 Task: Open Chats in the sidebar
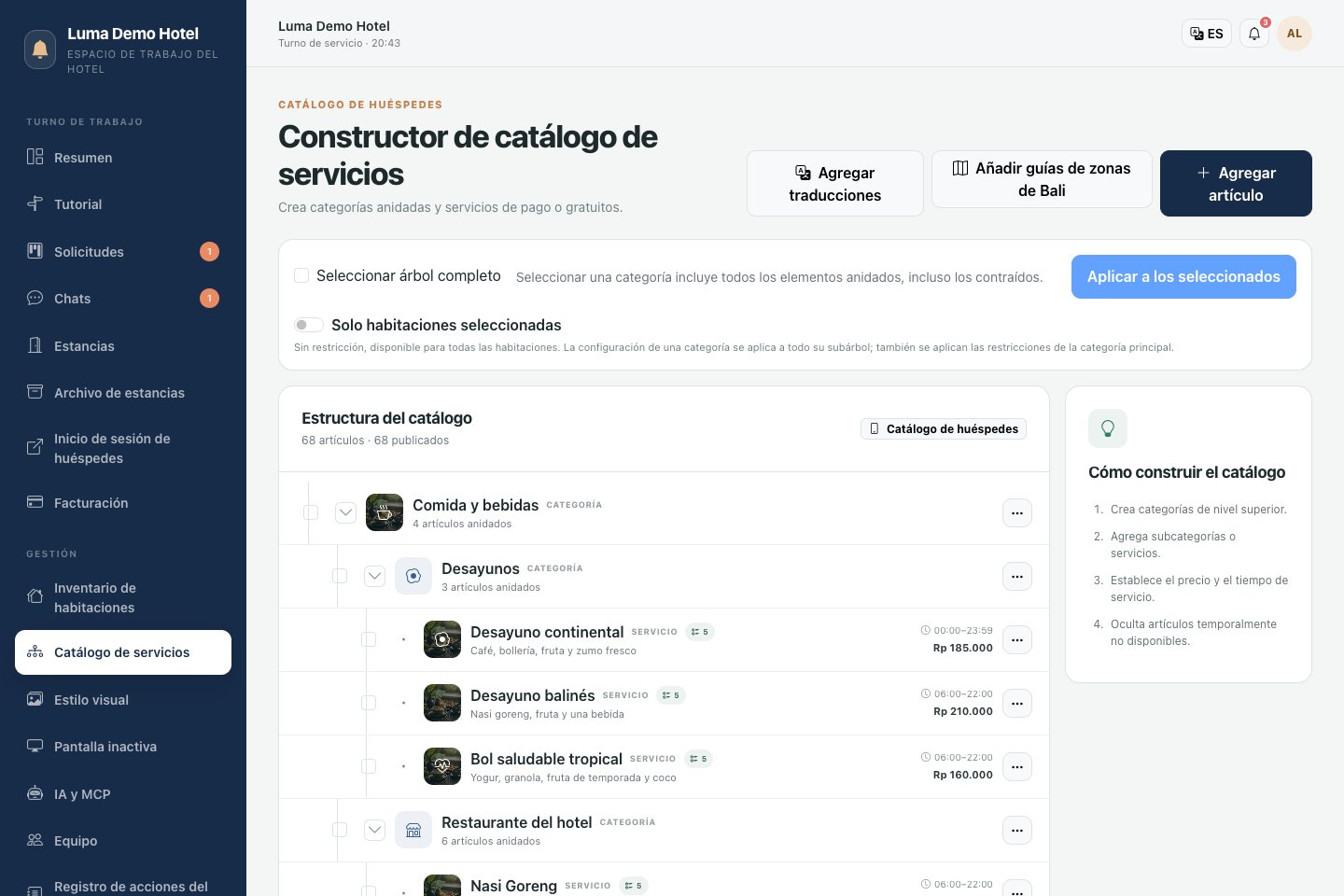point(123,299)
